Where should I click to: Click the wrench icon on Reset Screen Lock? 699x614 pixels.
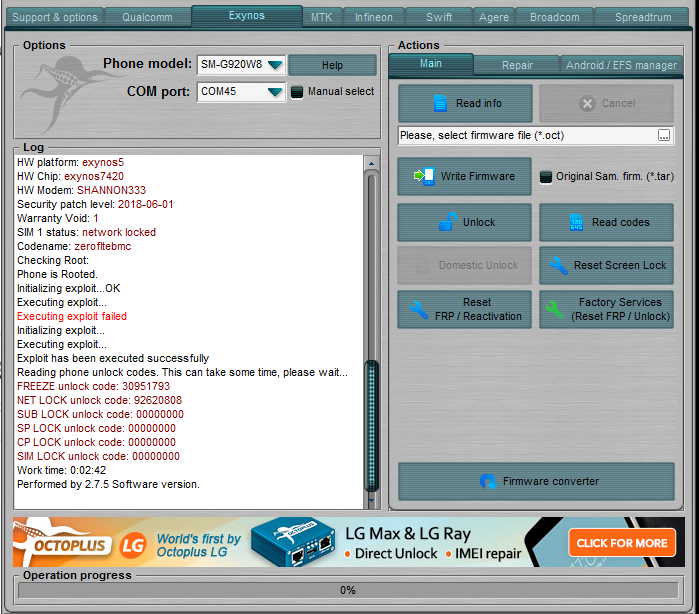(558, 265)
